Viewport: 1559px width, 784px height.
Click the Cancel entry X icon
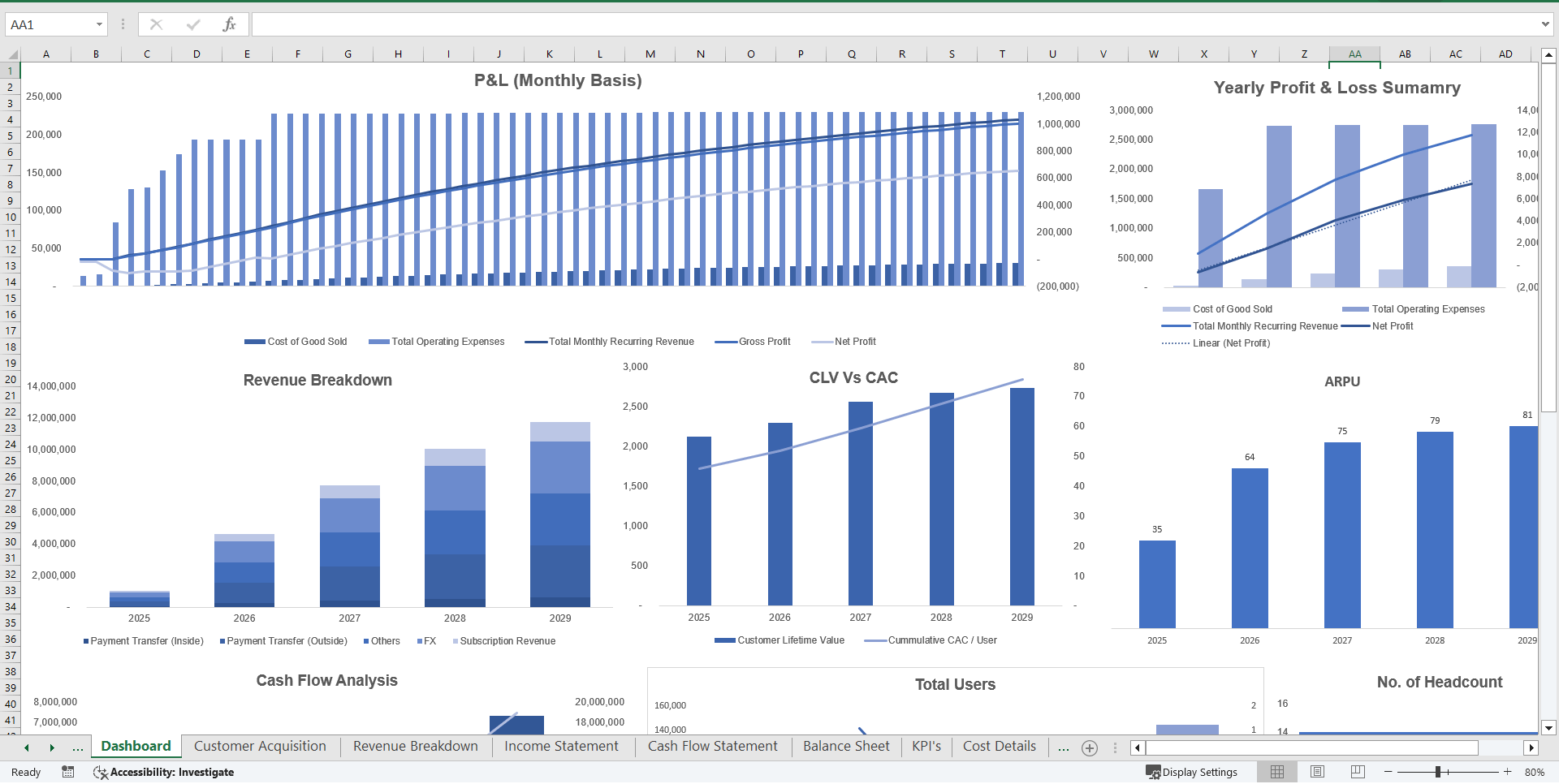coord(156,24)
